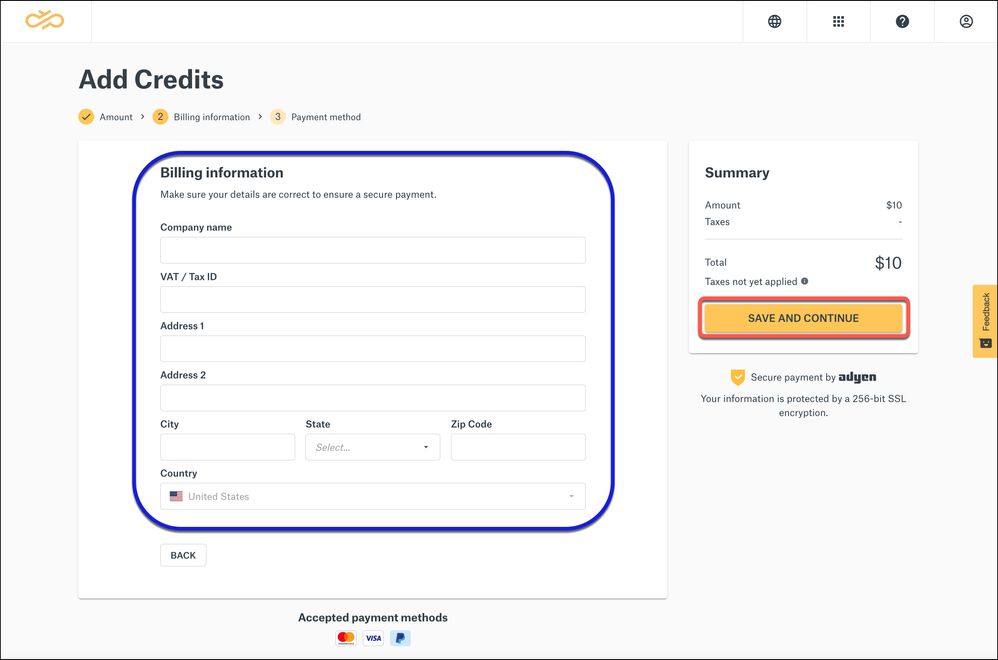Expand the State dropdown

[372, 447]
